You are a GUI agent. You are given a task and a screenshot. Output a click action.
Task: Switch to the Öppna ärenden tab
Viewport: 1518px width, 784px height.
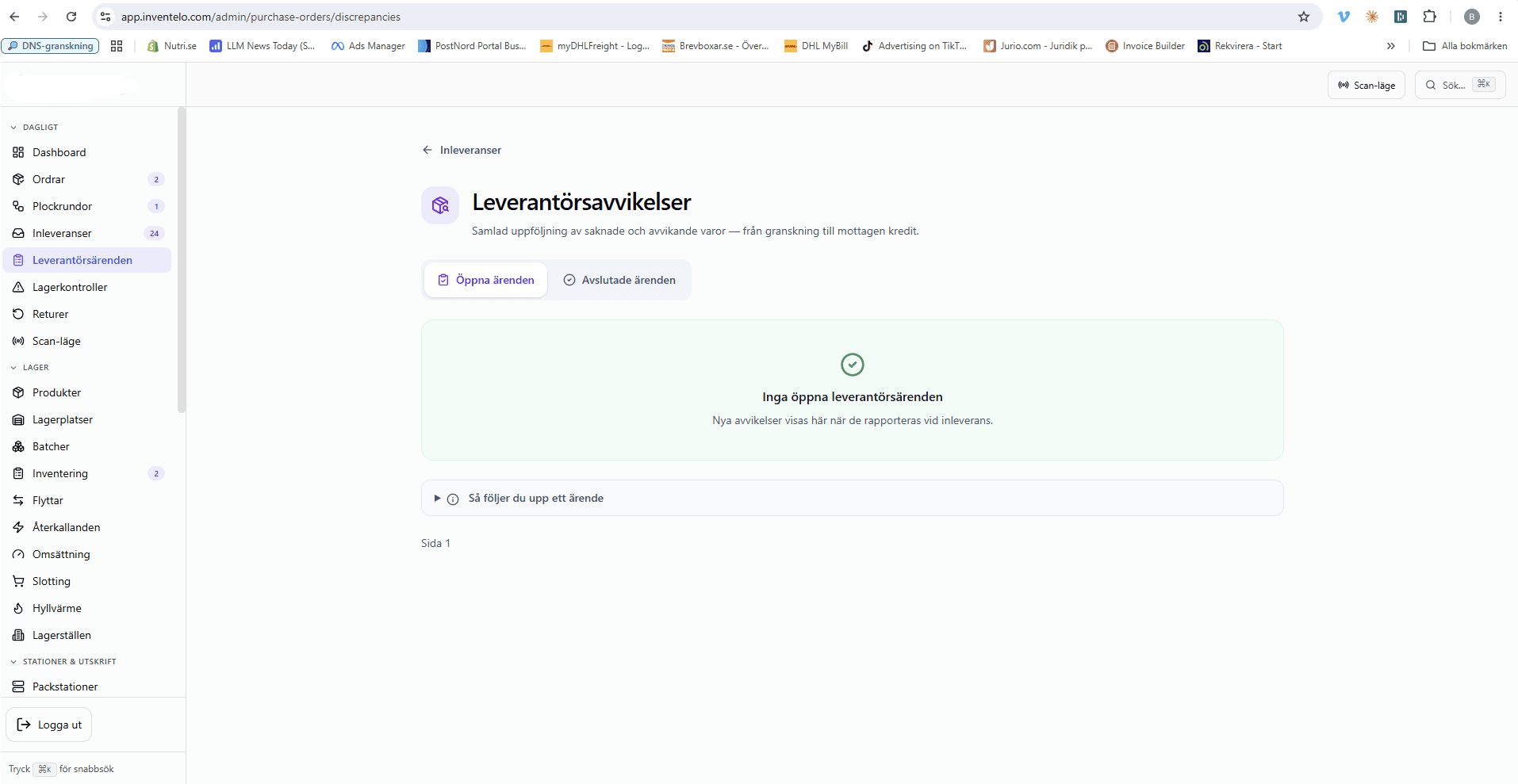485,280
